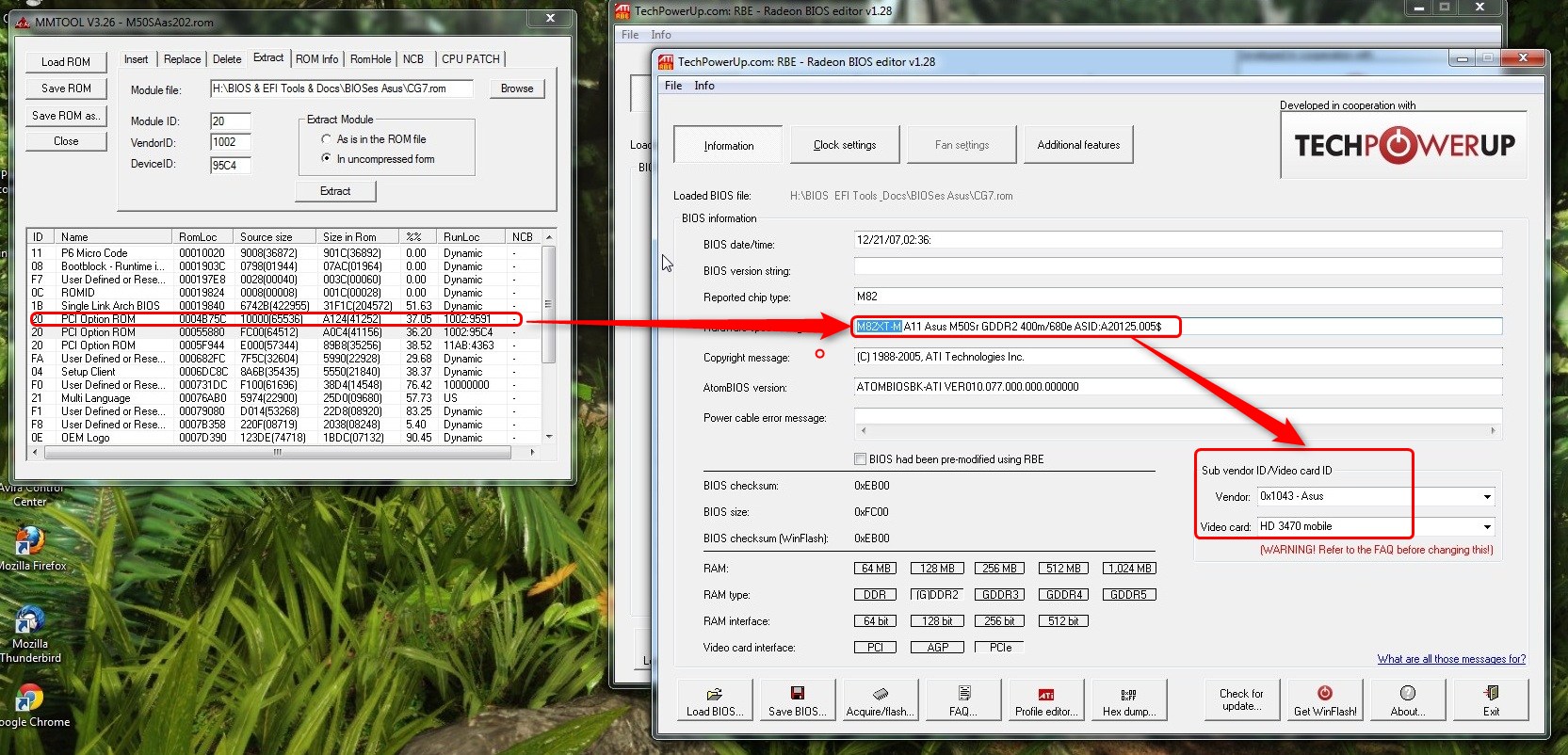Open Mozilla Firefox desktop shortcut
Viewport: 1568px width, 755px height.
coord(30,542)
